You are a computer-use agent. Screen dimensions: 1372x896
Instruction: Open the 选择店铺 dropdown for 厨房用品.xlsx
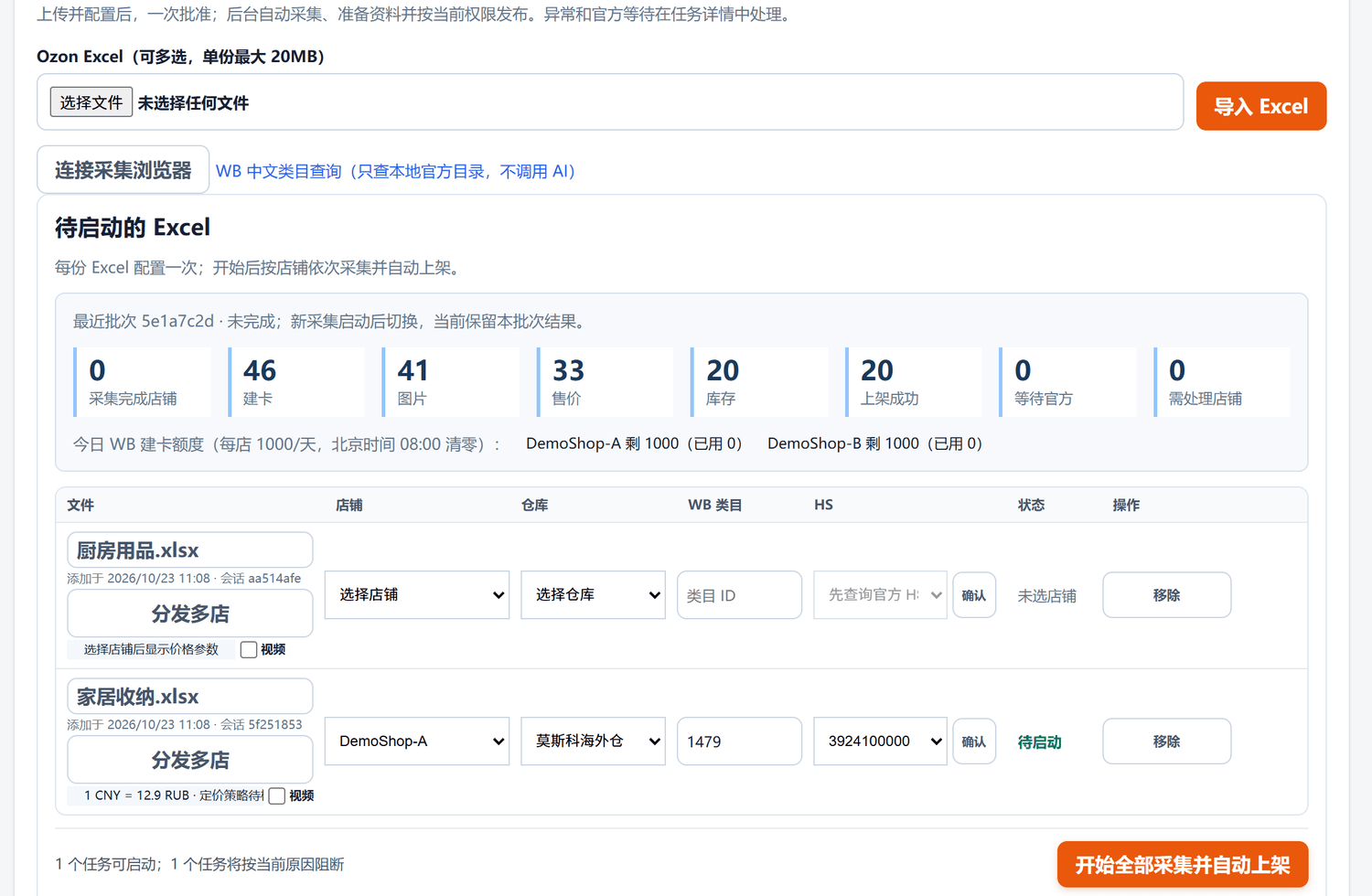click(417, 595)
